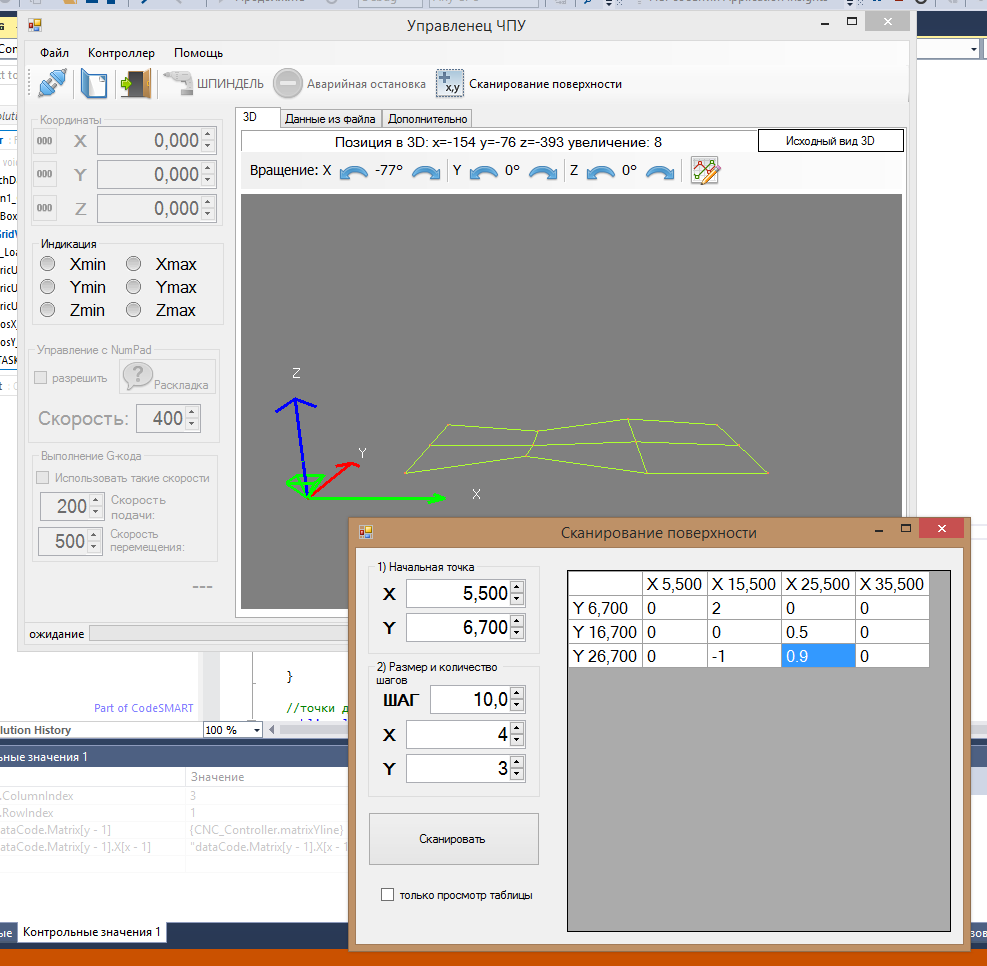Click the Скорость подачи 200 spinner arrows
This screenshot has width=987, height=966.
[96, 506]
